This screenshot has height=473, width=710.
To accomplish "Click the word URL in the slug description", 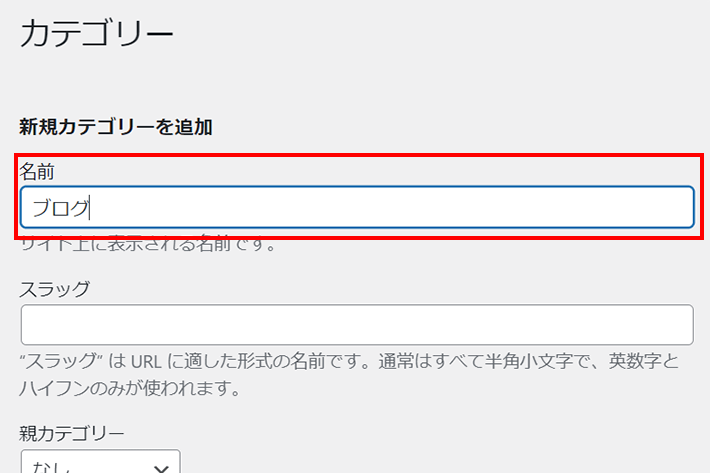I will tap(146, 362).
